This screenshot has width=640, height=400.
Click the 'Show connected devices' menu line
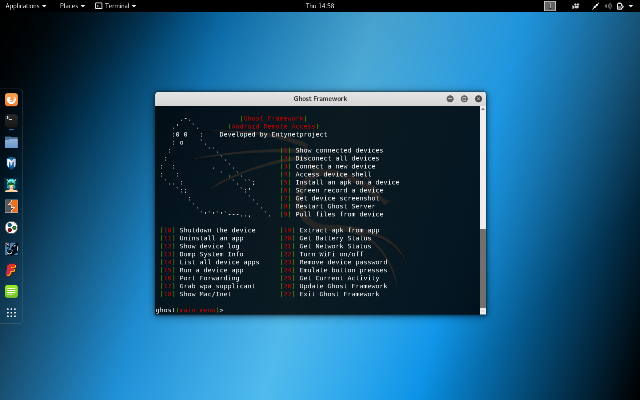pyautogui.click(x=332, y=151)
